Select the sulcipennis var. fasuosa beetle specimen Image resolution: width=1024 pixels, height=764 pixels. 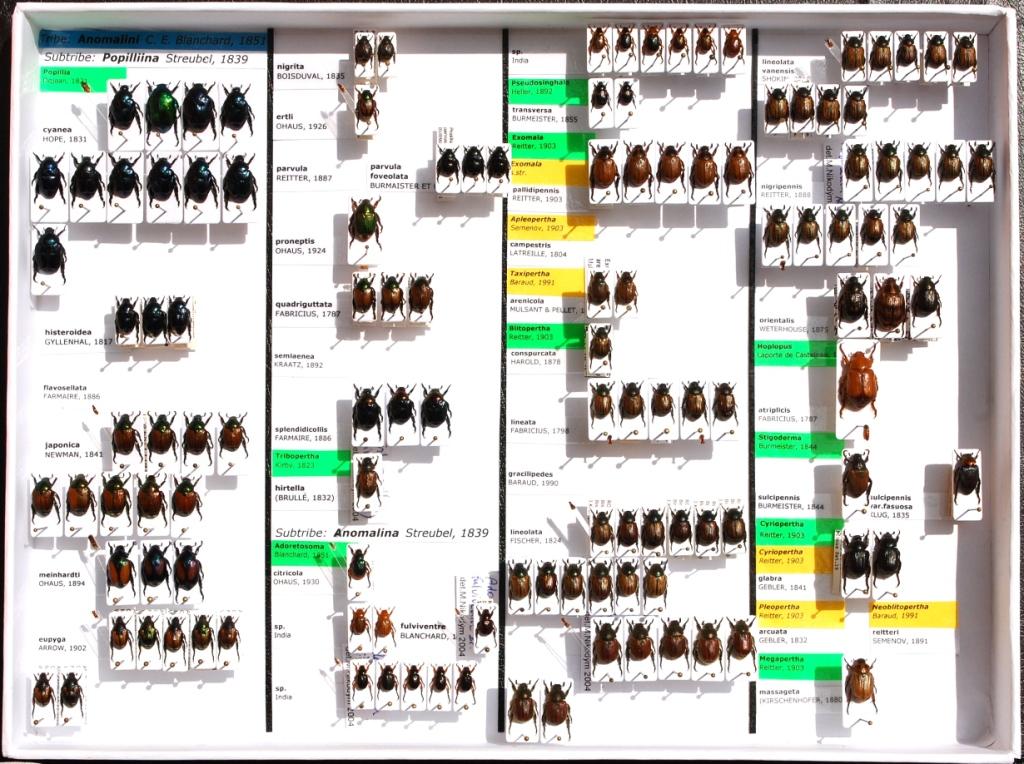(x=966, y=478)
